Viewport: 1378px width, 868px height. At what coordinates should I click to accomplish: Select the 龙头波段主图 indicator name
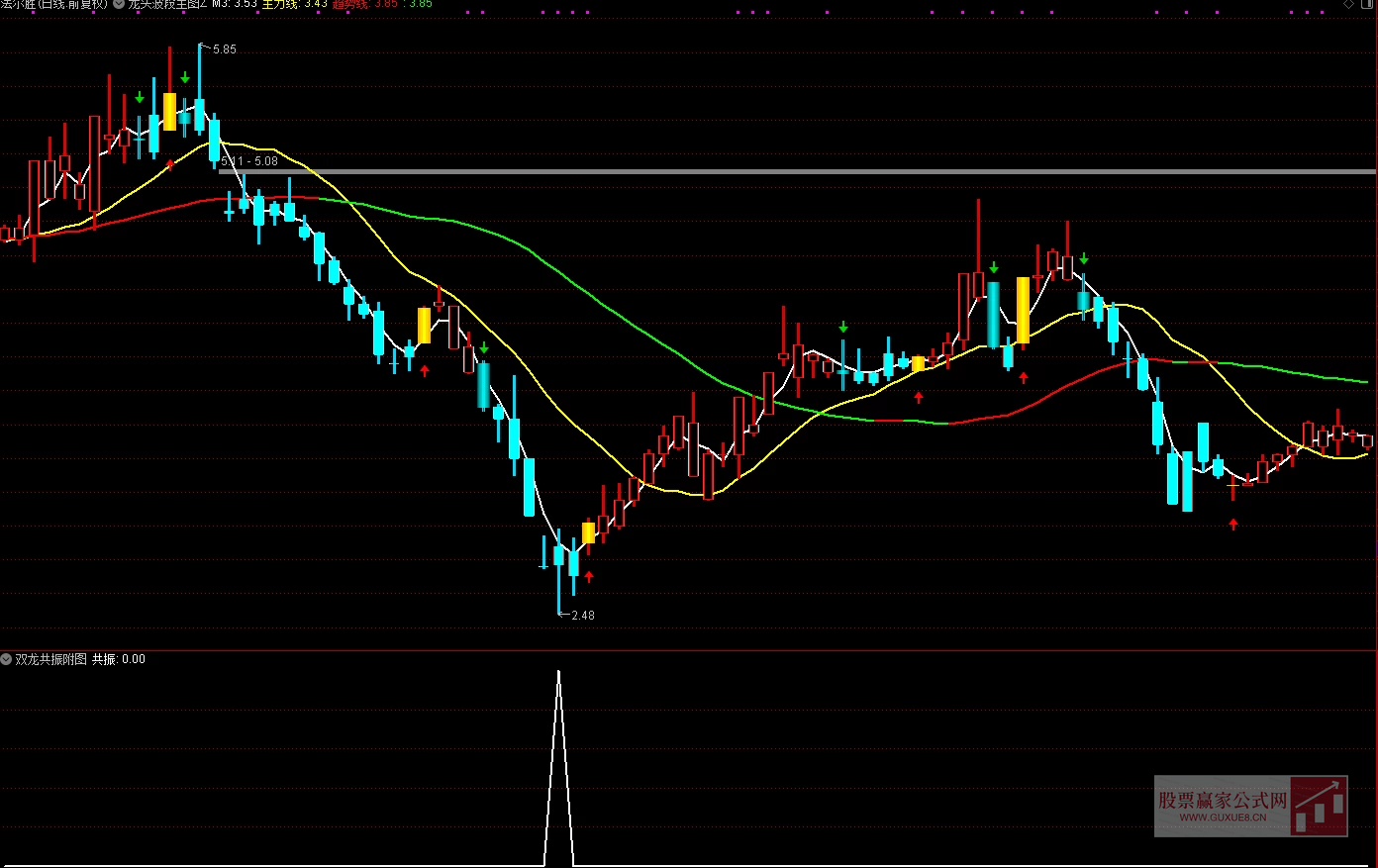point(167,4)
